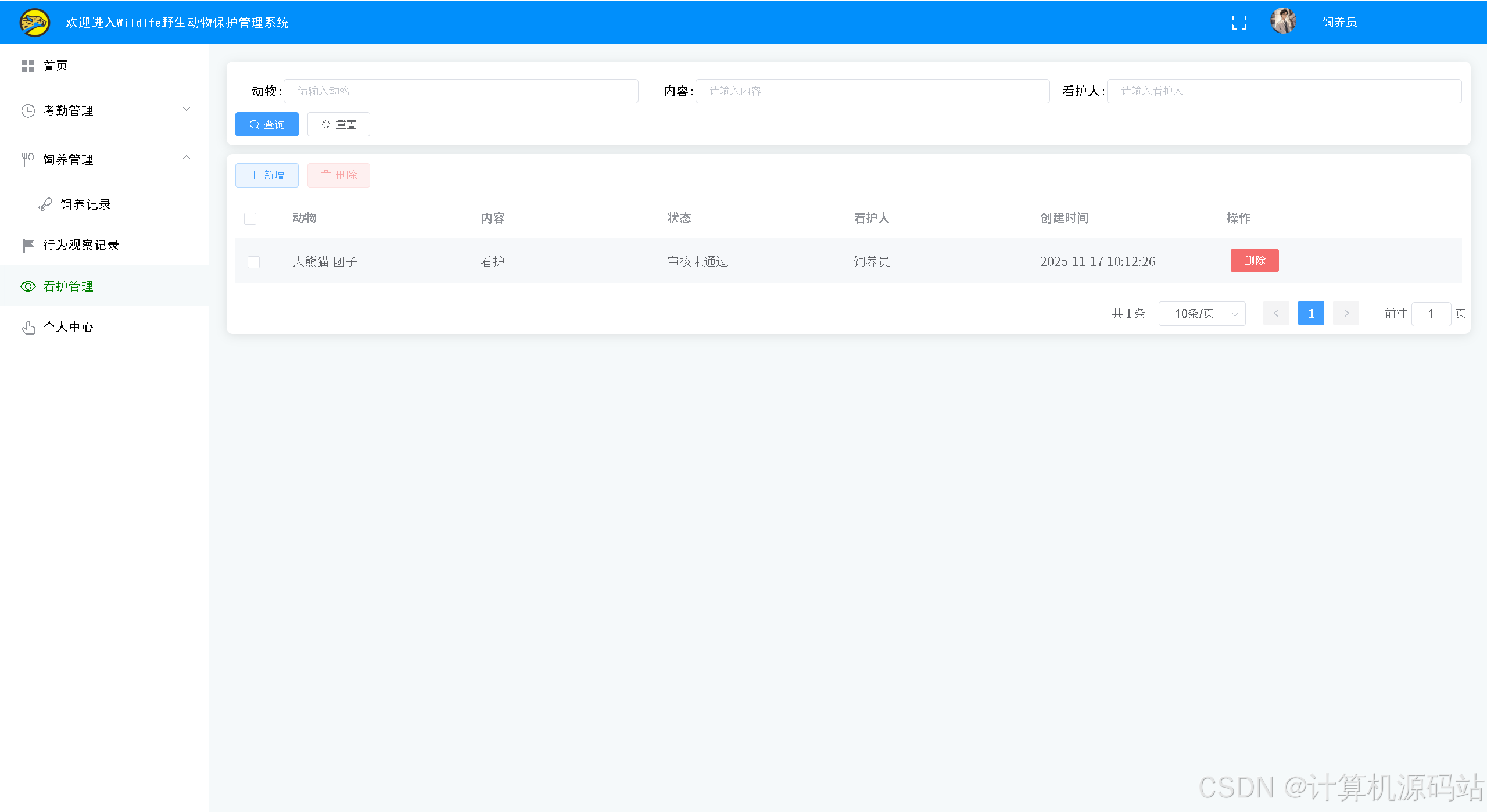Open the 个人中心 menu item
1487x812 pixels.
[105, 327]
